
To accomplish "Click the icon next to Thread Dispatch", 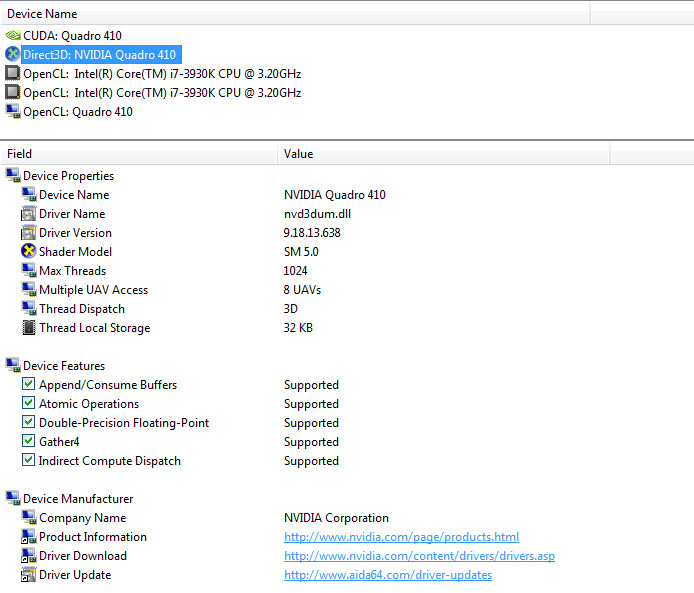I will click(x=29, y=308).
